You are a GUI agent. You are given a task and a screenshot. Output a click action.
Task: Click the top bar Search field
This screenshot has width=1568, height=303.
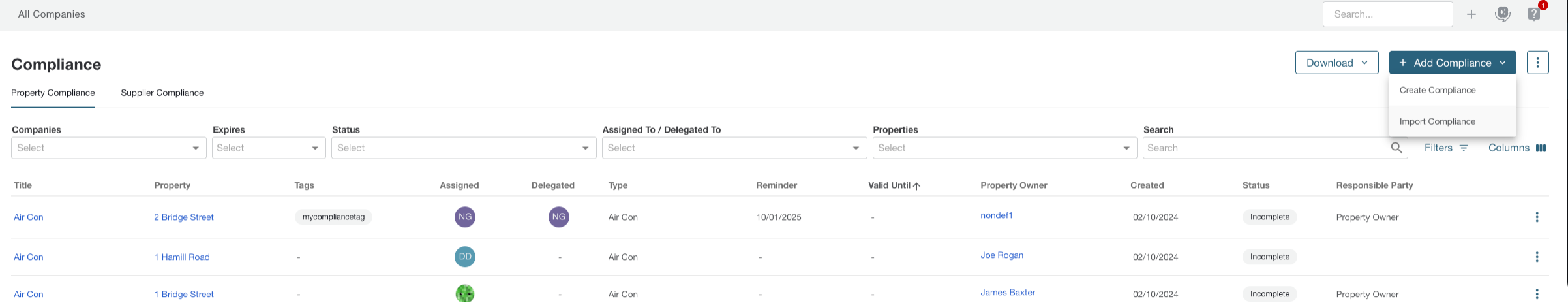[1387, 14]
